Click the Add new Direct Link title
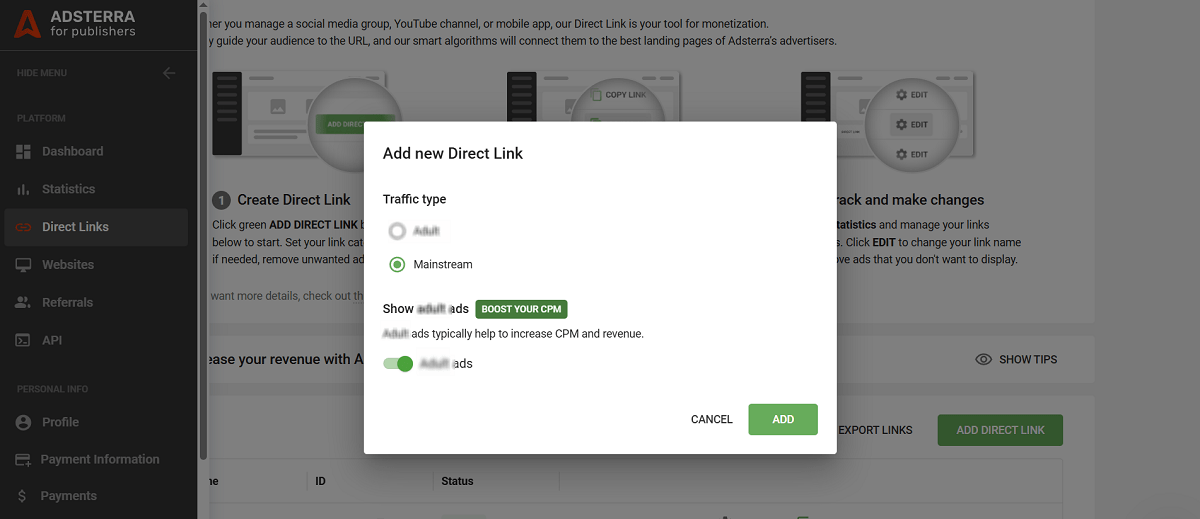 click(x=453, y=153)
